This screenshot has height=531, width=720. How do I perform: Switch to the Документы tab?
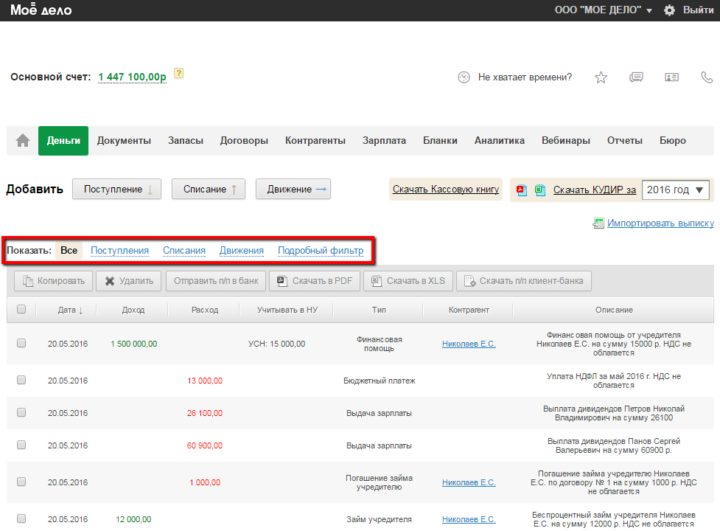click(x=124, y=141)
